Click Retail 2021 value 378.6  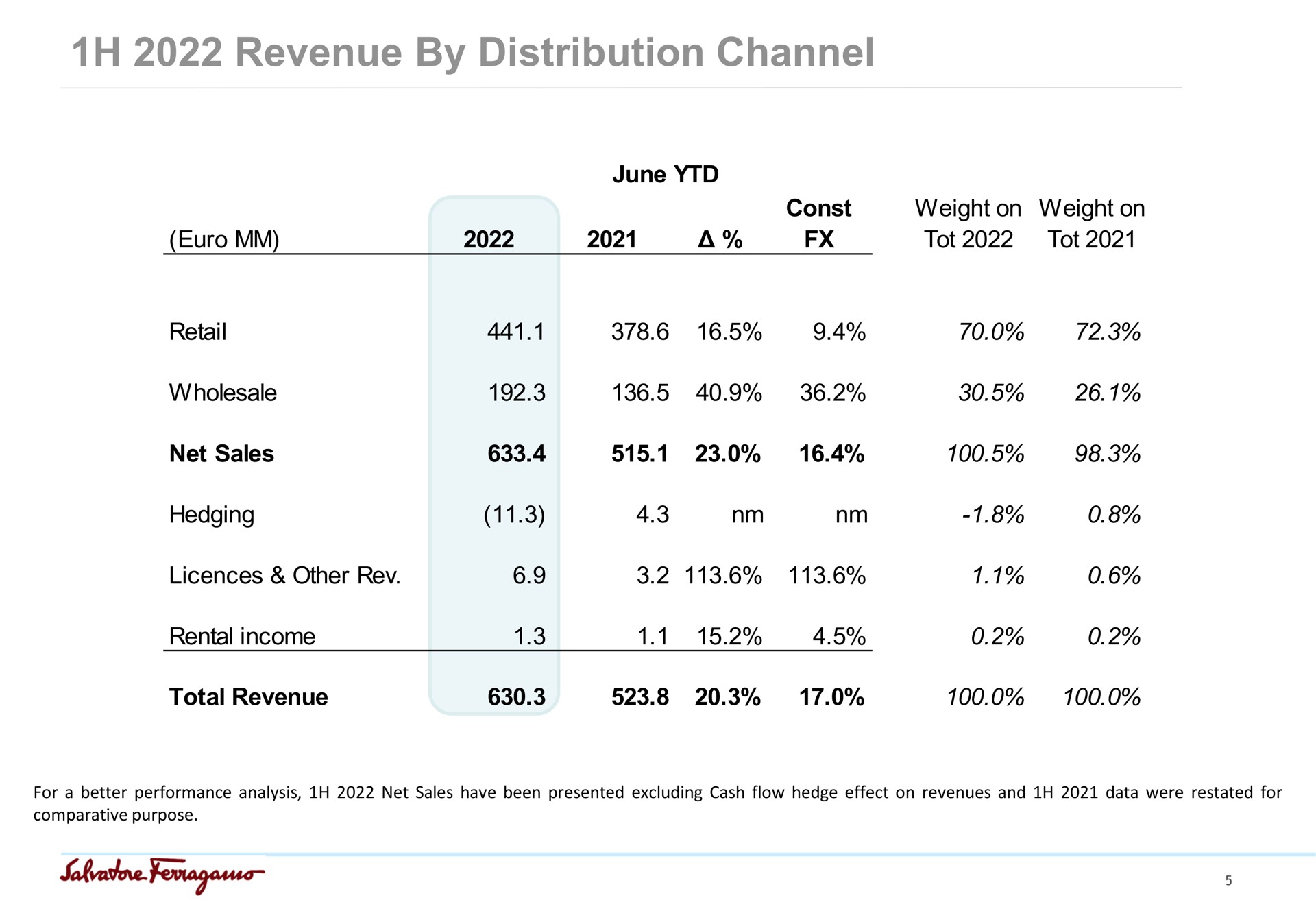(x=639, y=332)
